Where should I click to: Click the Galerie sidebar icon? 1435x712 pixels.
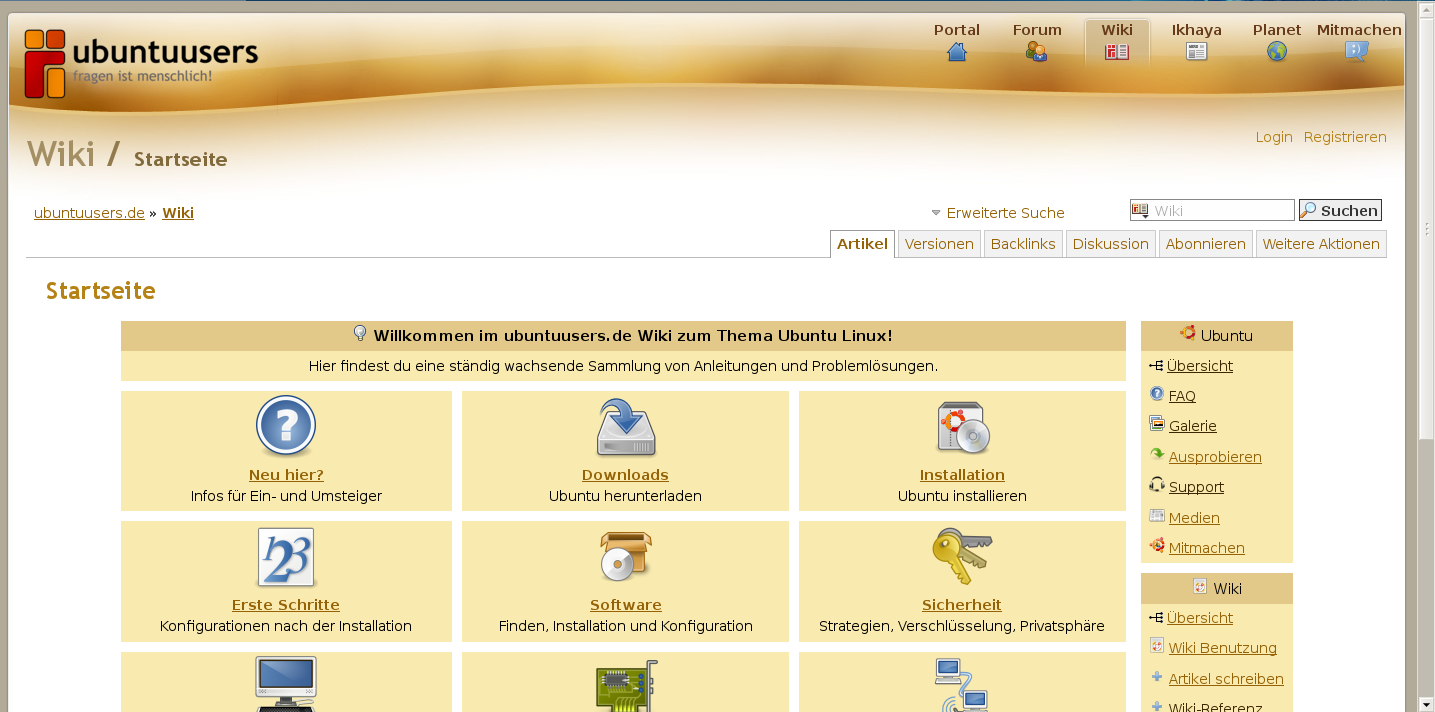click(1157, 424)
